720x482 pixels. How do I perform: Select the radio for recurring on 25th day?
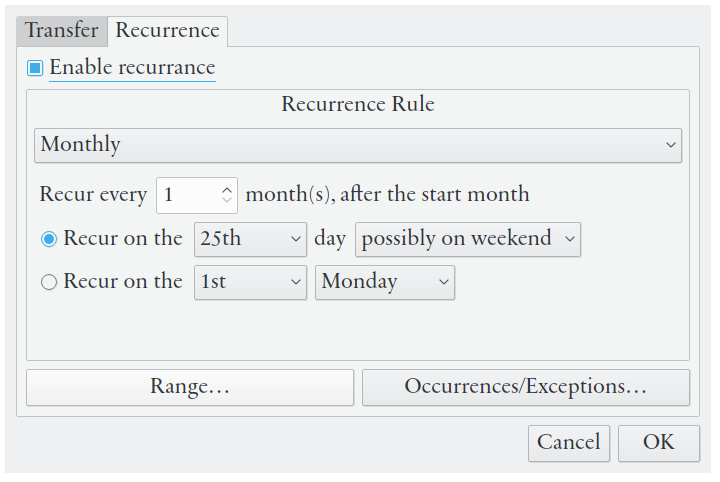49,240
